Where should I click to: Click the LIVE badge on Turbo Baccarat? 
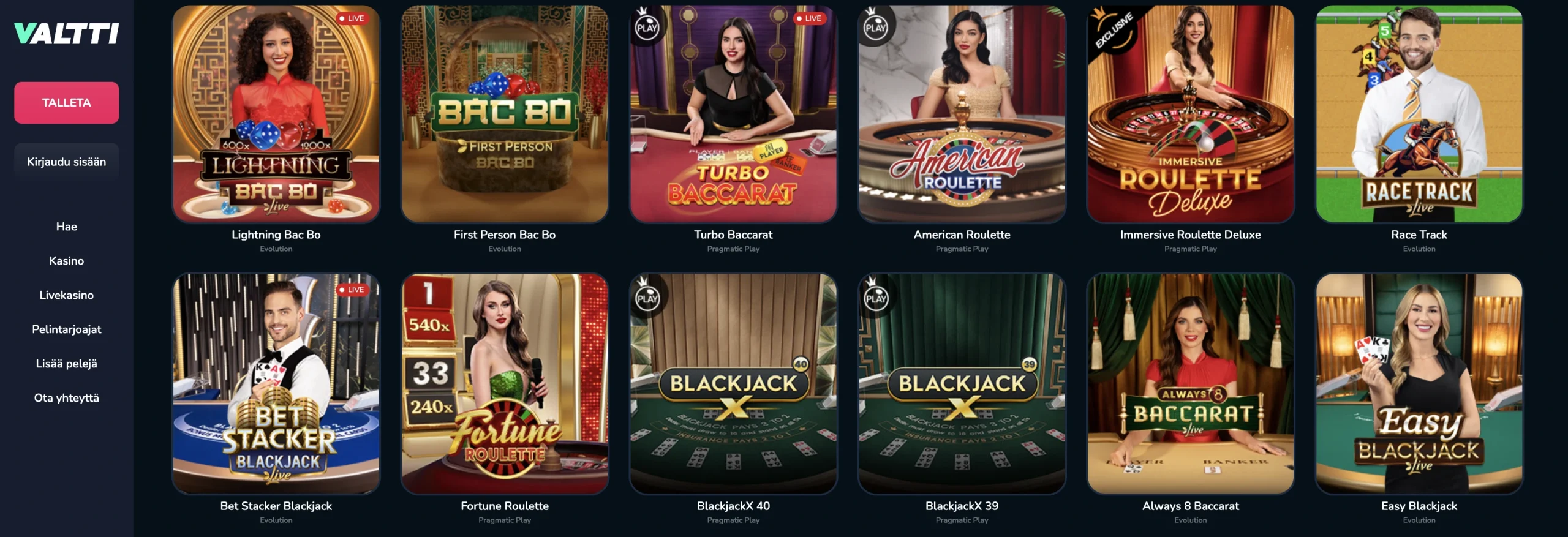click(809, 18)
